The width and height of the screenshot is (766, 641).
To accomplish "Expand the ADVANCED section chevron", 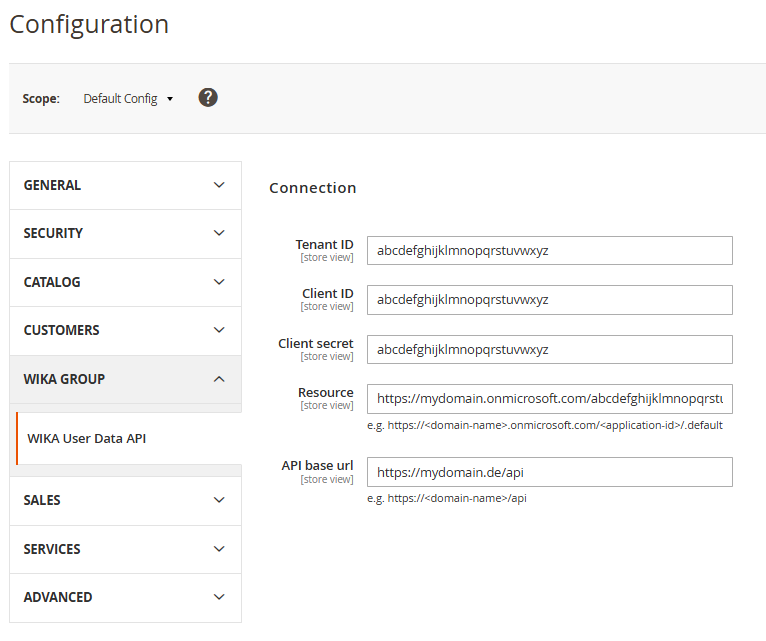I will (220, 597).
